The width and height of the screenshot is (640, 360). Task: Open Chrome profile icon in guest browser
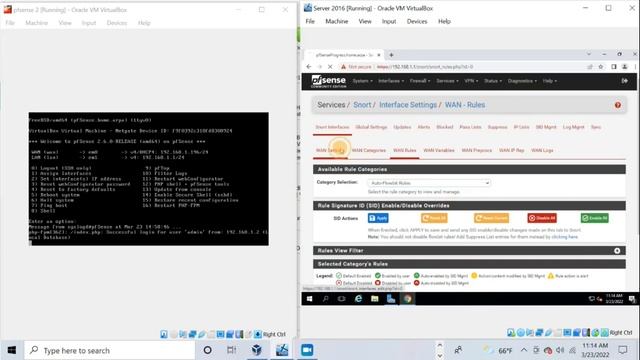pyautogui.click(x=624, y=67)
